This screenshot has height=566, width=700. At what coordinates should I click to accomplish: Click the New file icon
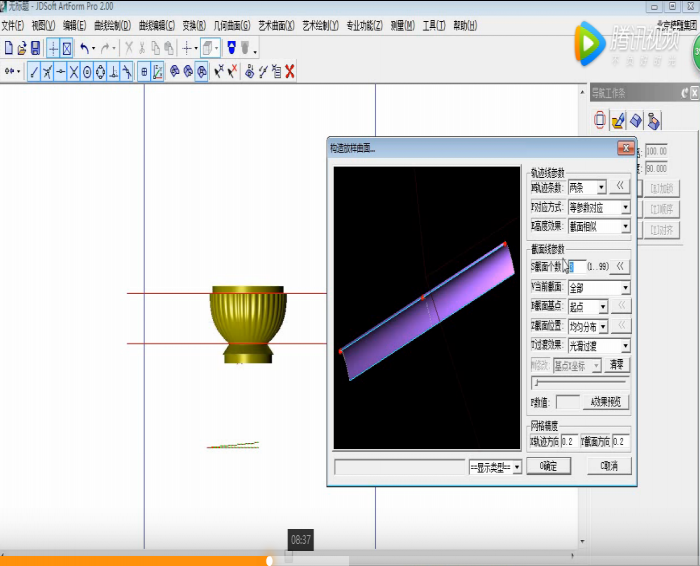point(8,48)
